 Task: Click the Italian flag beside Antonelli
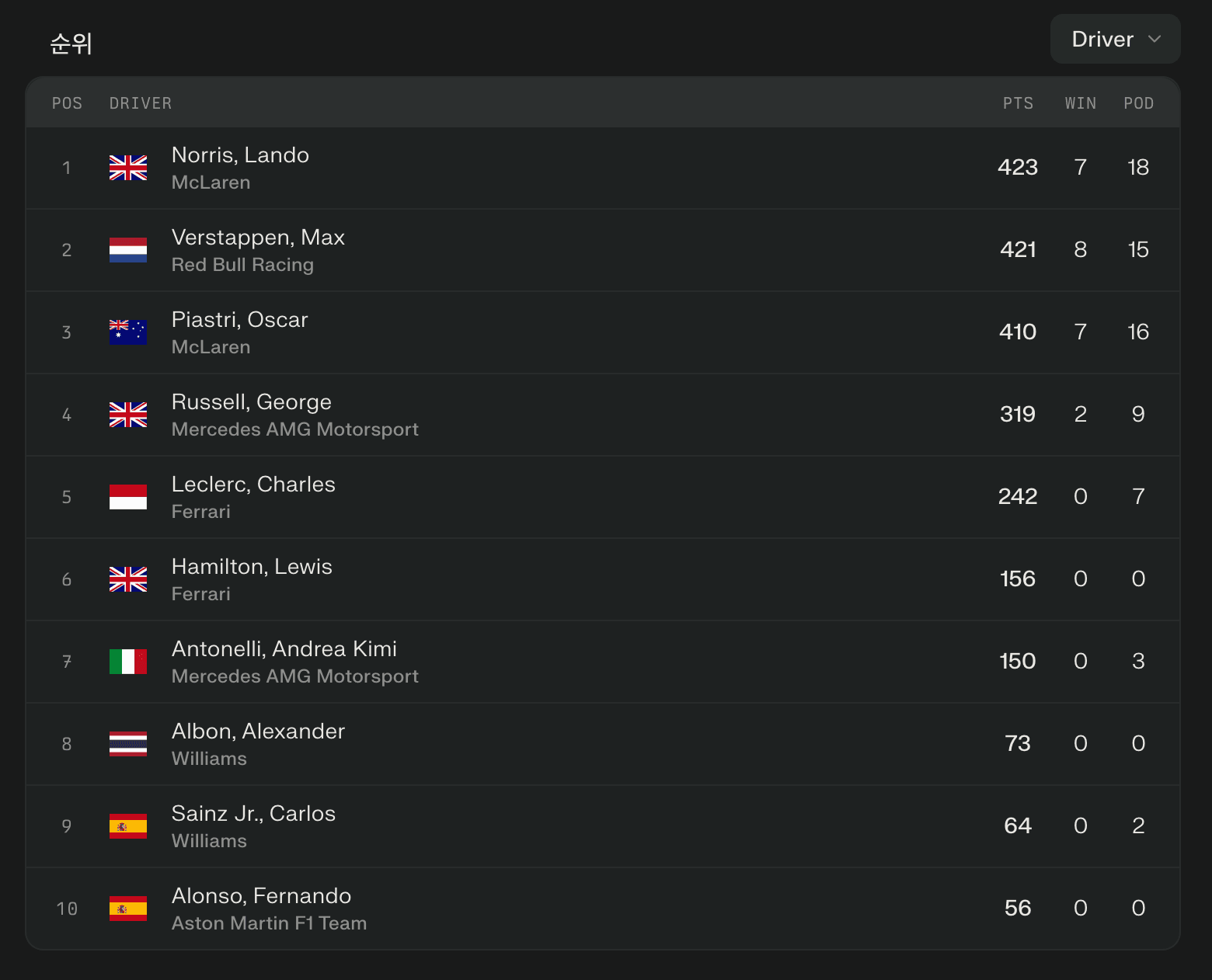click(x=128, y=662)
